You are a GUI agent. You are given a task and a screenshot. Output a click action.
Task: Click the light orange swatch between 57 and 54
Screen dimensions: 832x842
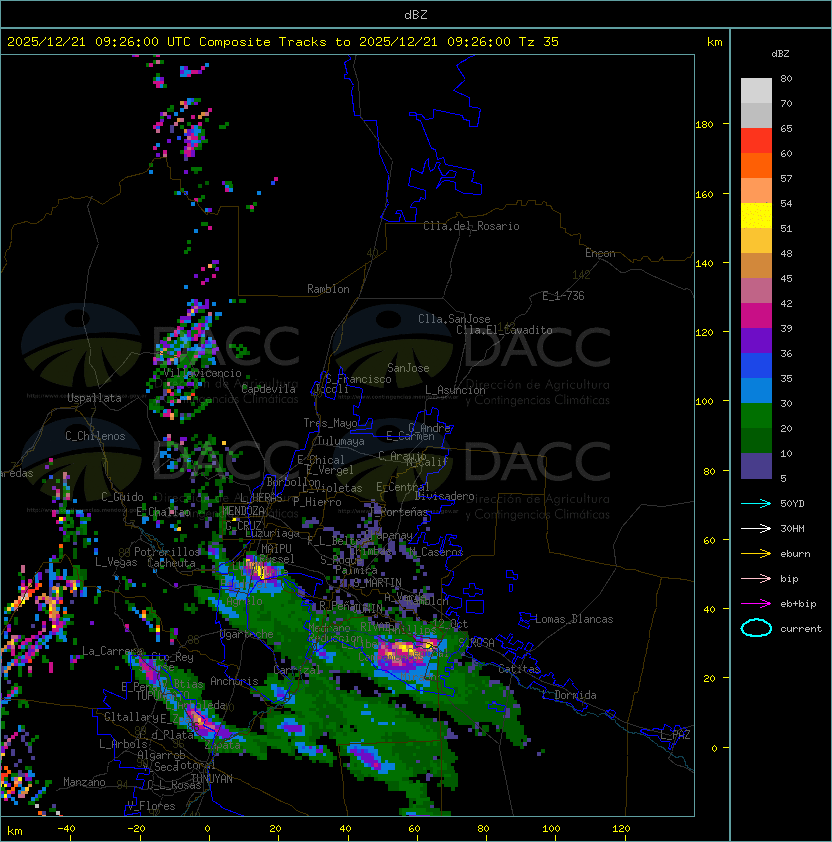(x=756, y=191)
